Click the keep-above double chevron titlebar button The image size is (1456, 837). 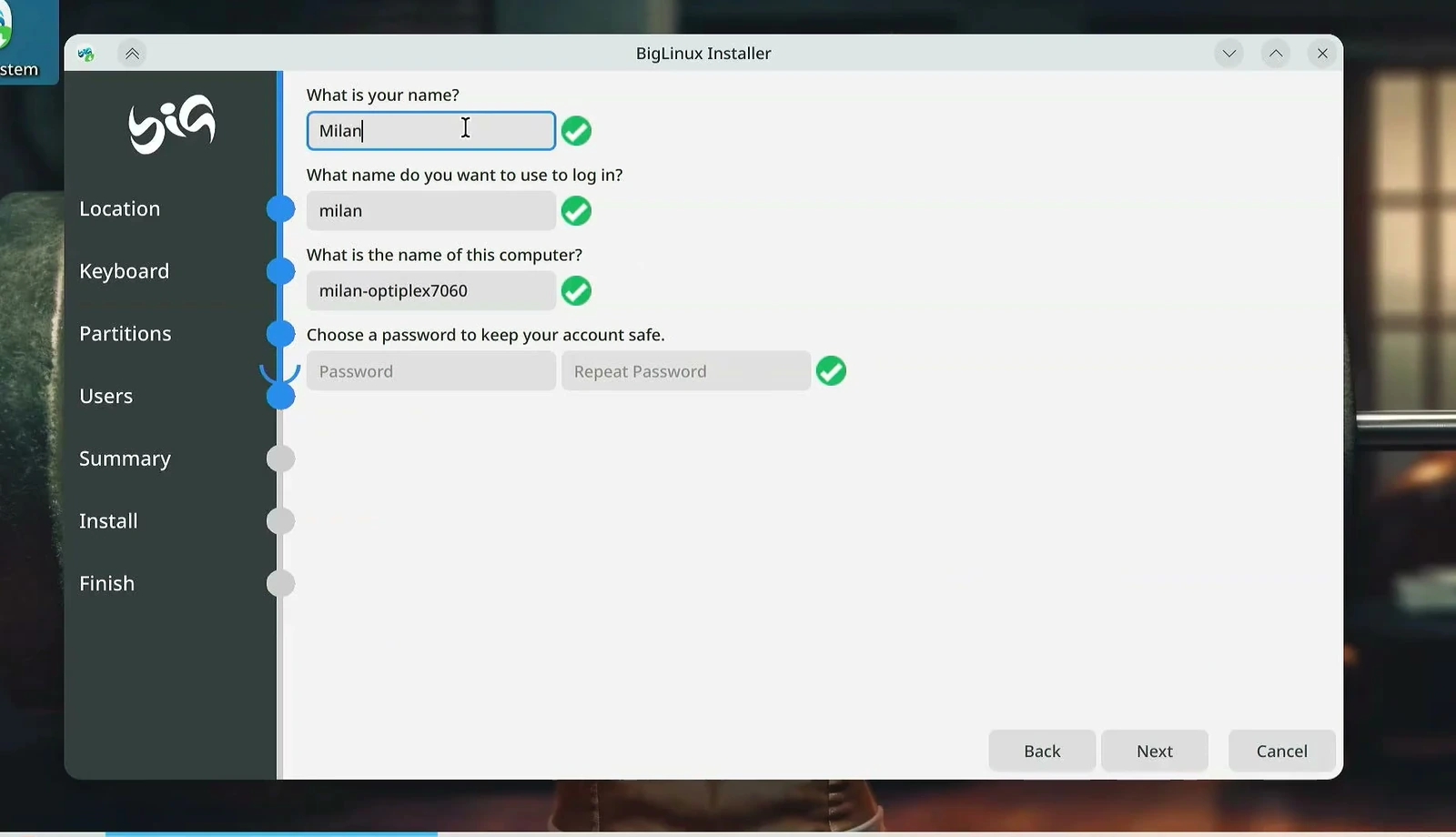point(132,54)
